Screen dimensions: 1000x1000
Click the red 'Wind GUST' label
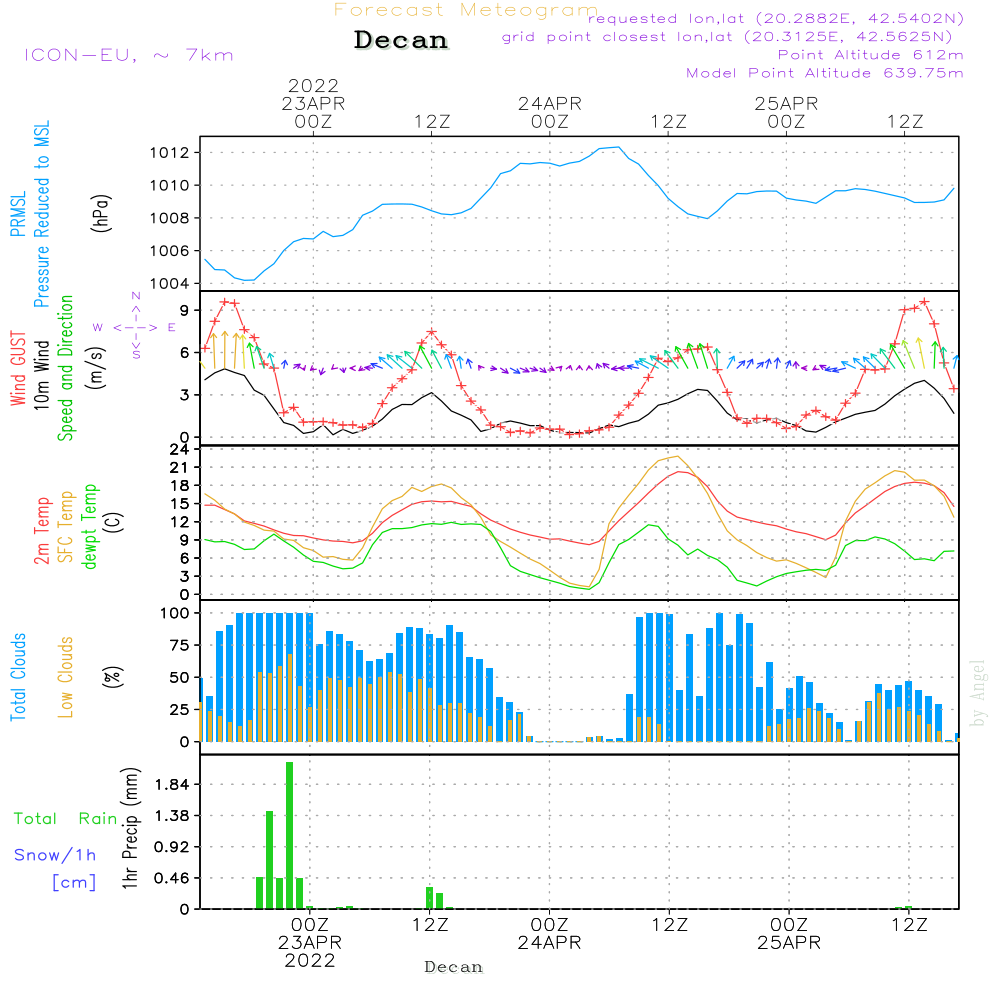tap(18, 369)
